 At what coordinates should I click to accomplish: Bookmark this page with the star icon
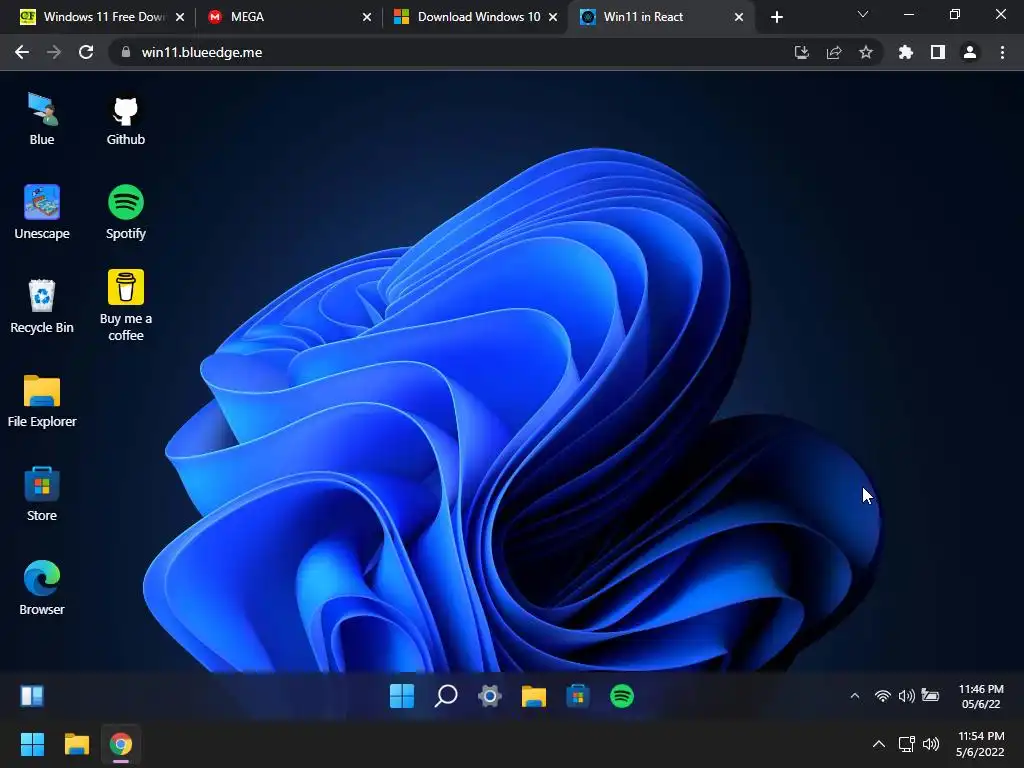pyautogui.click(x=866, y=52)
